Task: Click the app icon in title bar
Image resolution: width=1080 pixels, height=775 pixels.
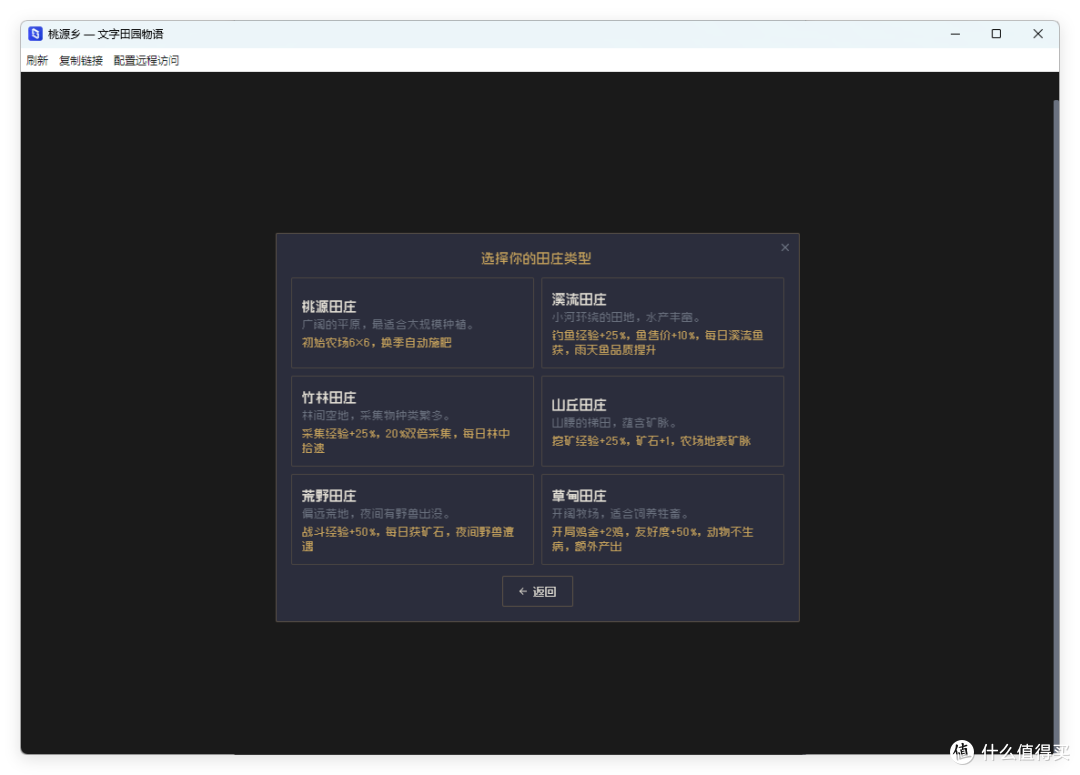Action: (35, 34)
